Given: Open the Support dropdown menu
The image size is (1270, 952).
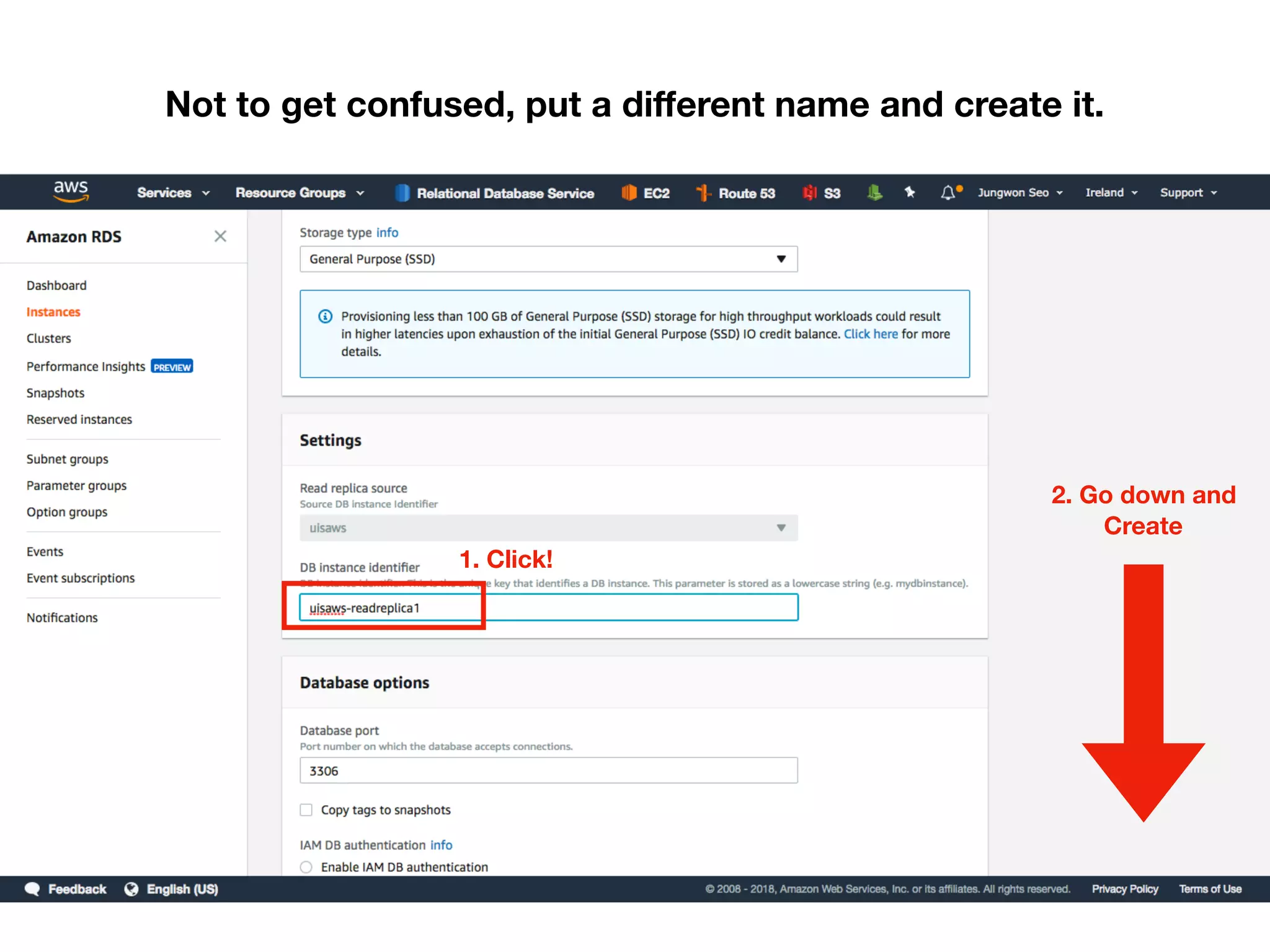Looking at the screenshot, I should click(x=1188, y=193).
